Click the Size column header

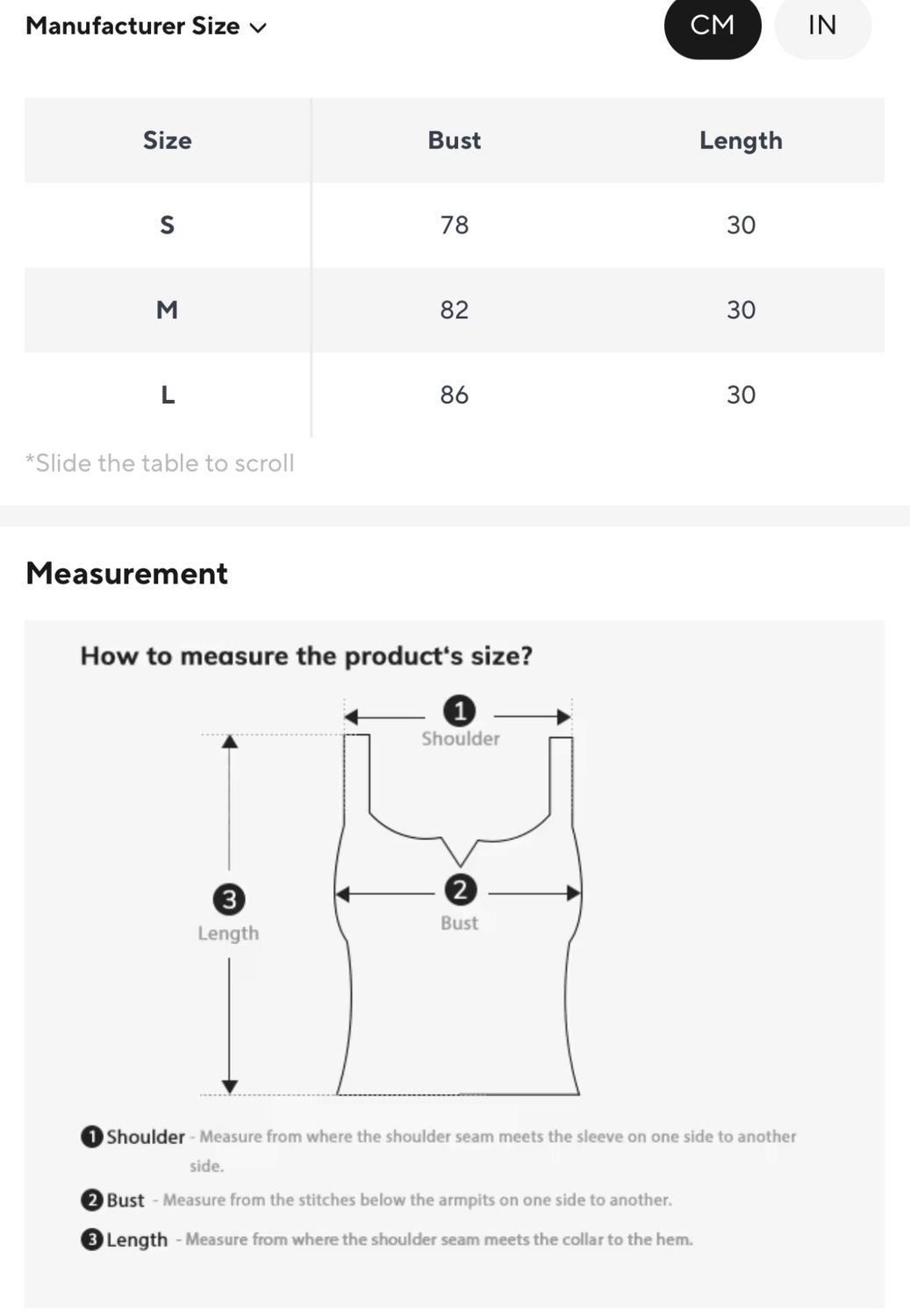click(167, 140)
